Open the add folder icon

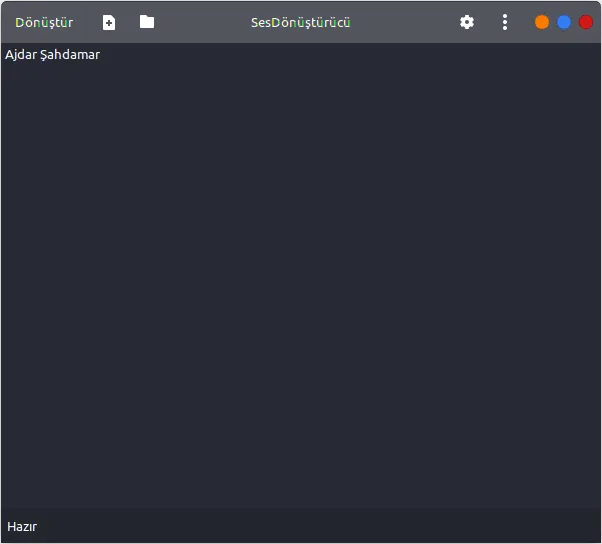click(x=147, y=22)
